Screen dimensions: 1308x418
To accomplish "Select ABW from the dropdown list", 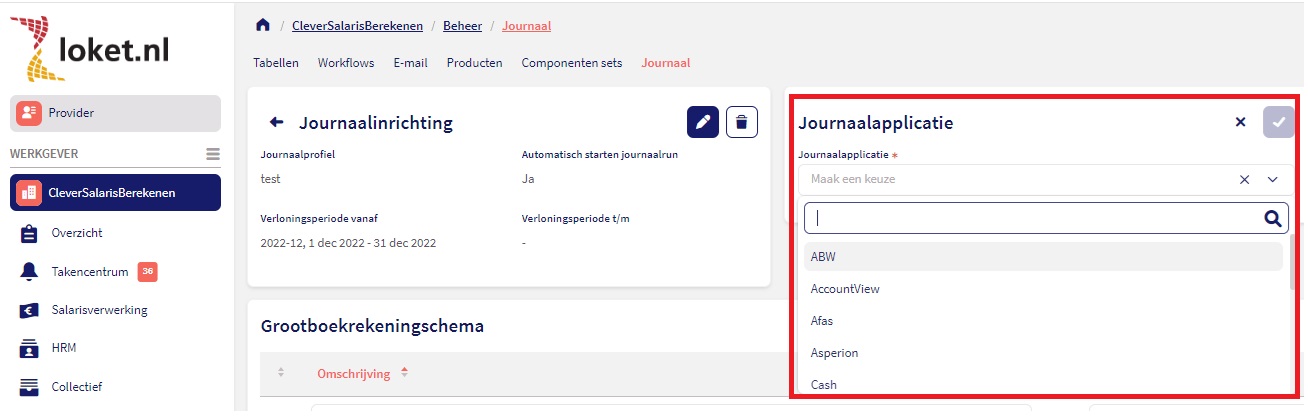I will [1043, 256].
